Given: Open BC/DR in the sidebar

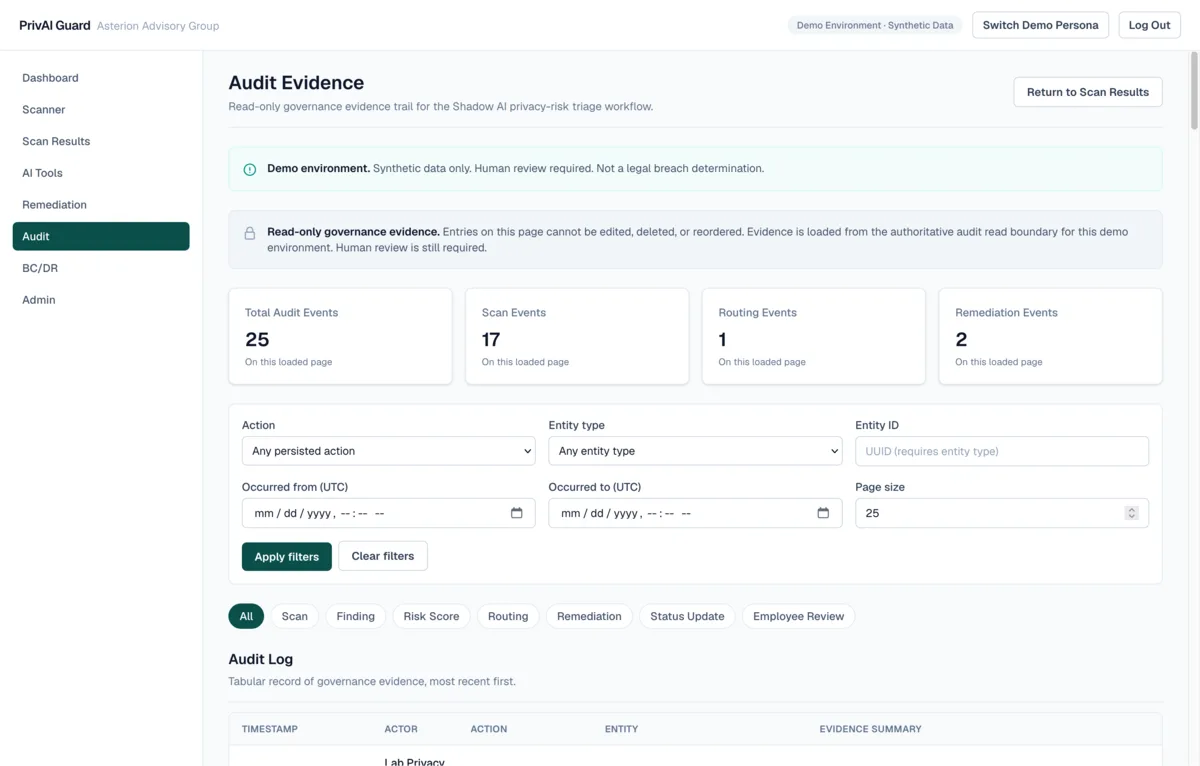Looking at the screenshot, I should [x=101, y=268].
